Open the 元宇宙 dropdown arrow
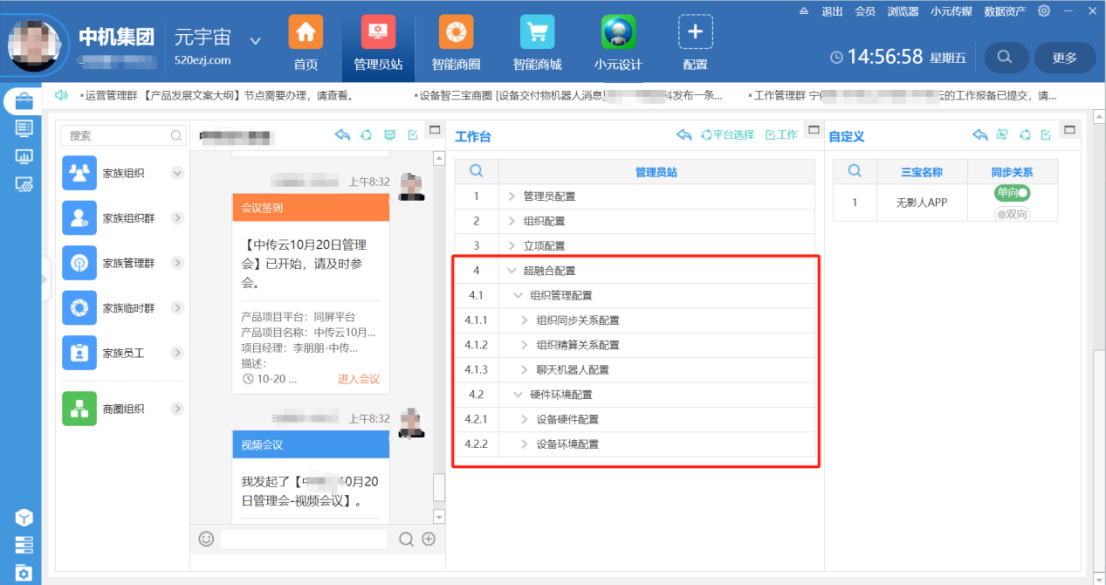The image size is (1106, 585). click(x=255, y=41)
